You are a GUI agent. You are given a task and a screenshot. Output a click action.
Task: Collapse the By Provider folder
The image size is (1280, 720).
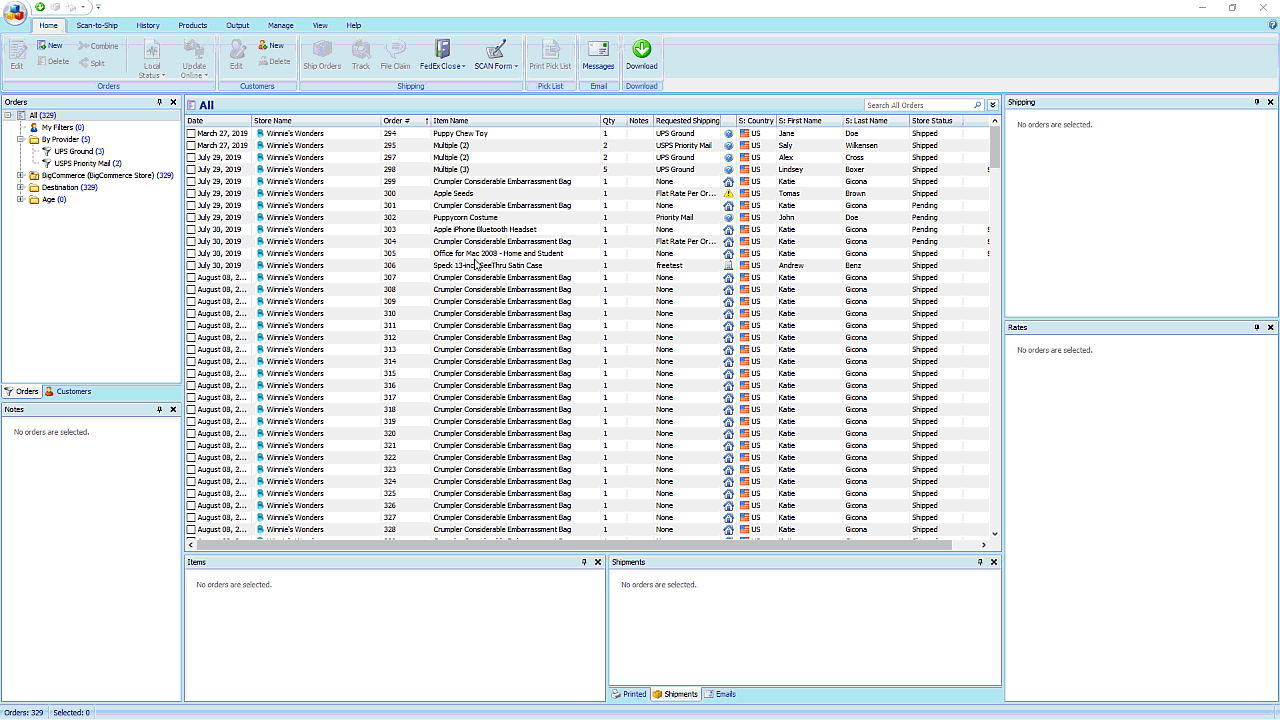click(20, 139)
